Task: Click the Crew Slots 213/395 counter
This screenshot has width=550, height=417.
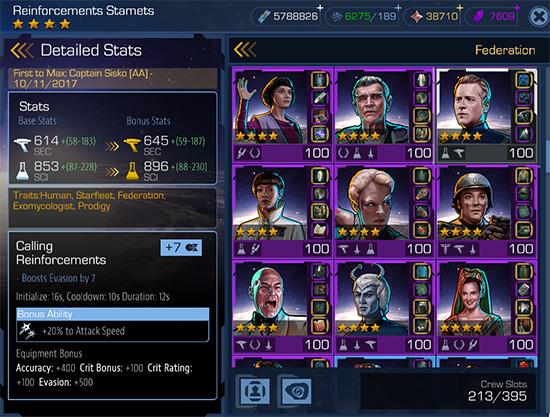Action: pyautogui.click(x=497, y=391)
